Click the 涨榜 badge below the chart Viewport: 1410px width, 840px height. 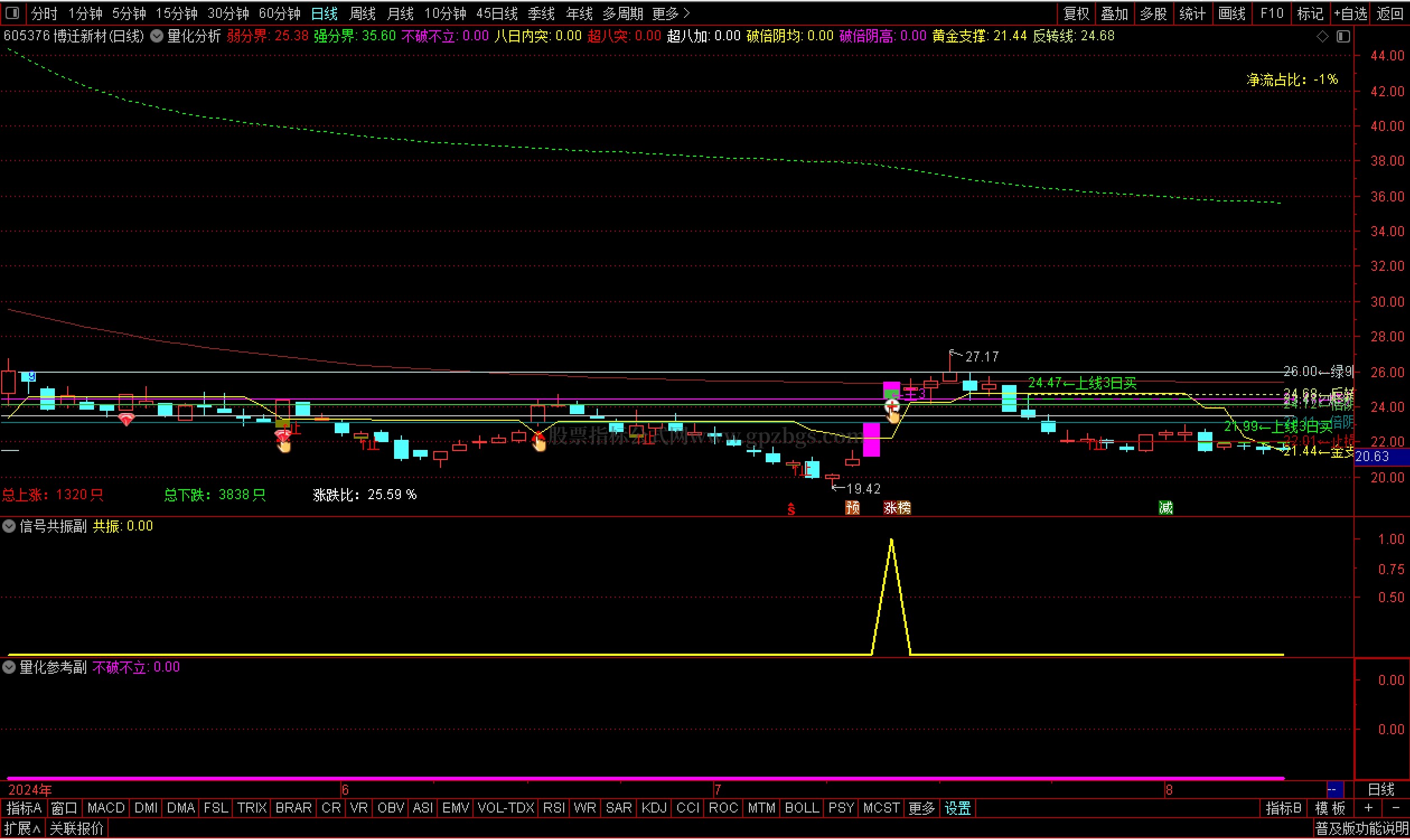pyautogui.click(x=897, y=508)
